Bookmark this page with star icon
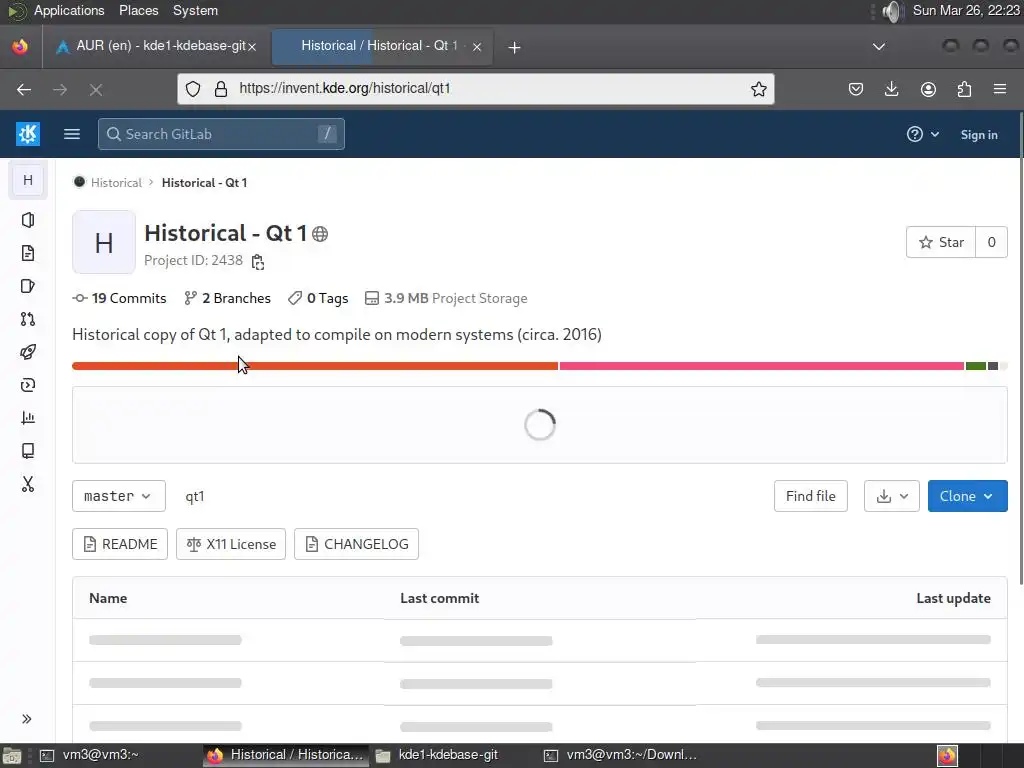Screen dimensions: 1024x768 tap(758, 89)
